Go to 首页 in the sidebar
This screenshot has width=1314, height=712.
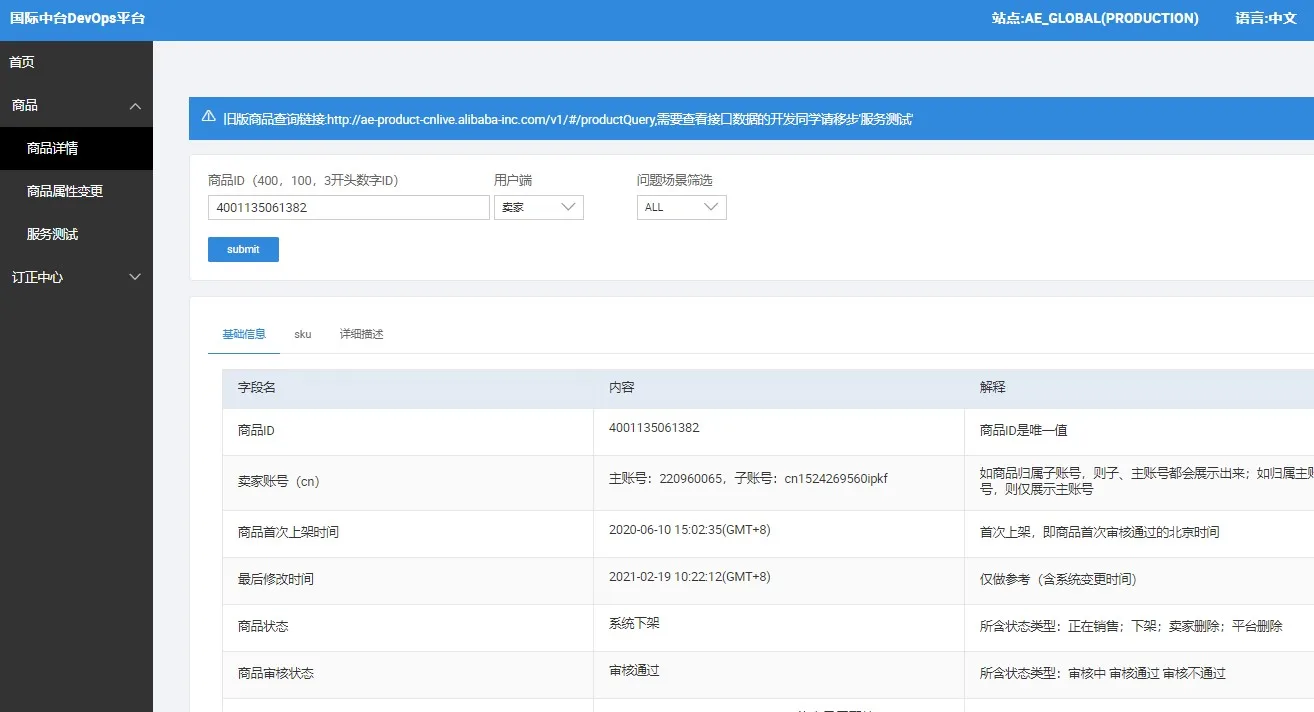(x=22, y=62)
